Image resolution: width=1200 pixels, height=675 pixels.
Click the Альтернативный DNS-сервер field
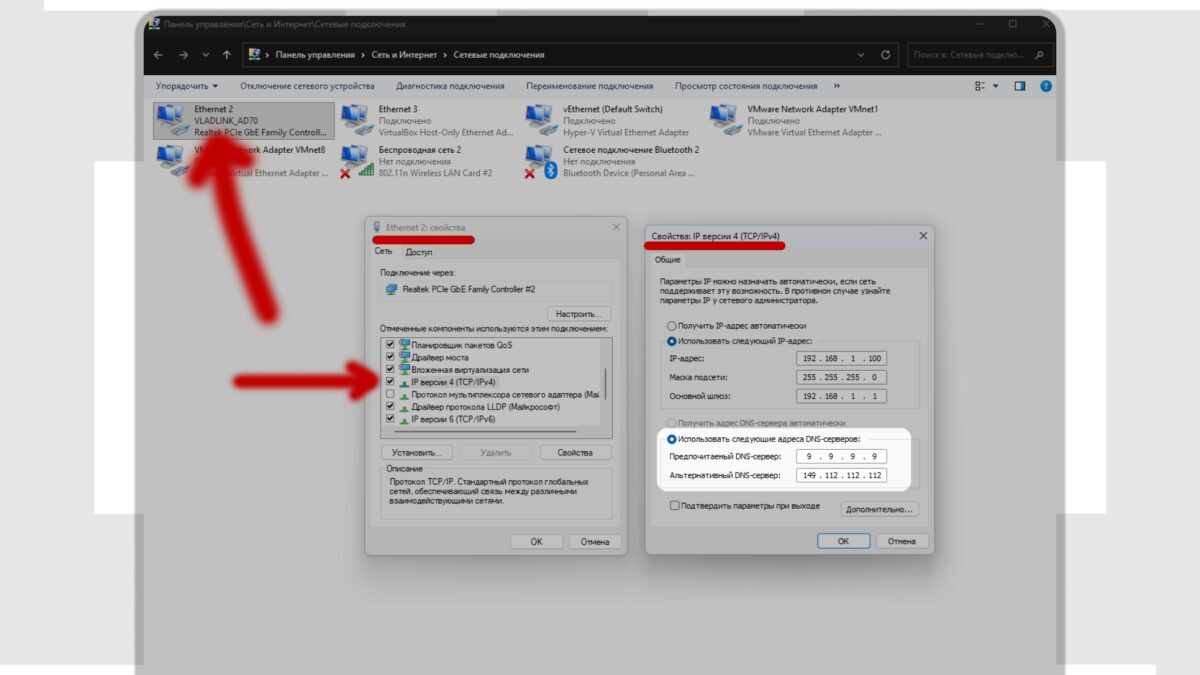pos(842,475)
